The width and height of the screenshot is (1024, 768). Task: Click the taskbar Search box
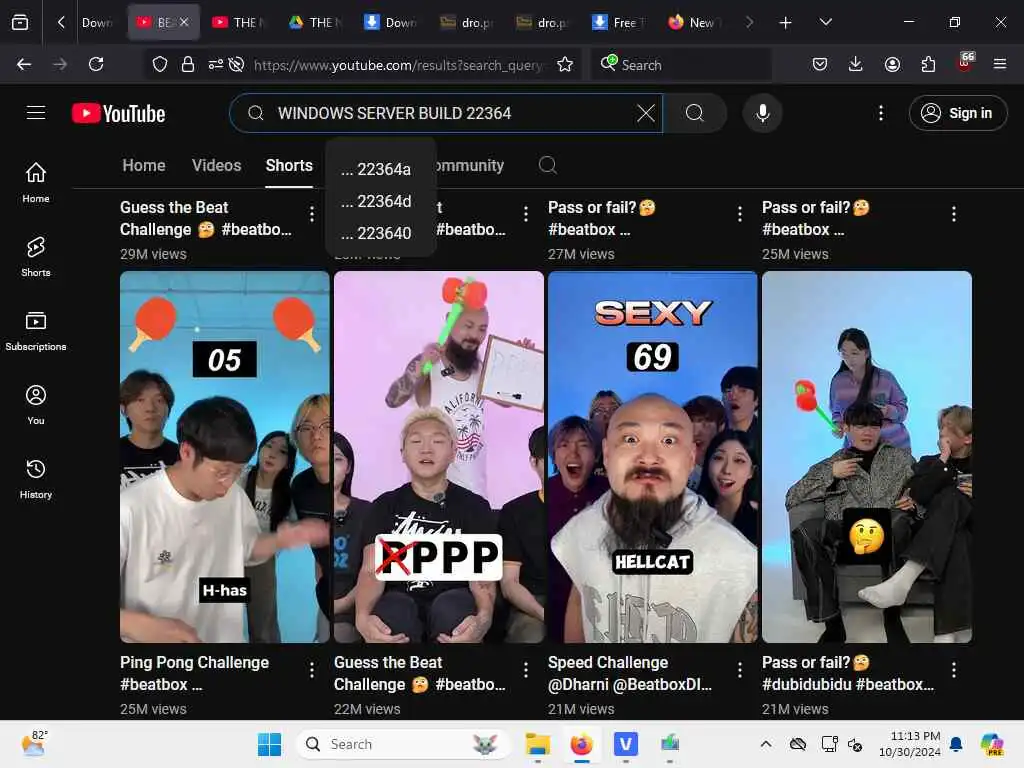403,744
